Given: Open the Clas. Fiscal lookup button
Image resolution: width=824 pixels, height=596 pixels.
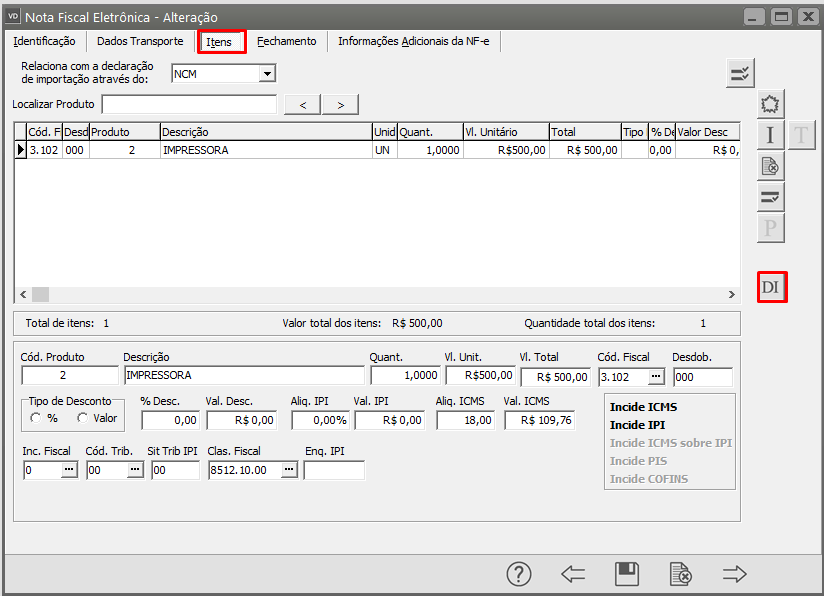Looking at the screenshot, I should [x=288, y=470].
